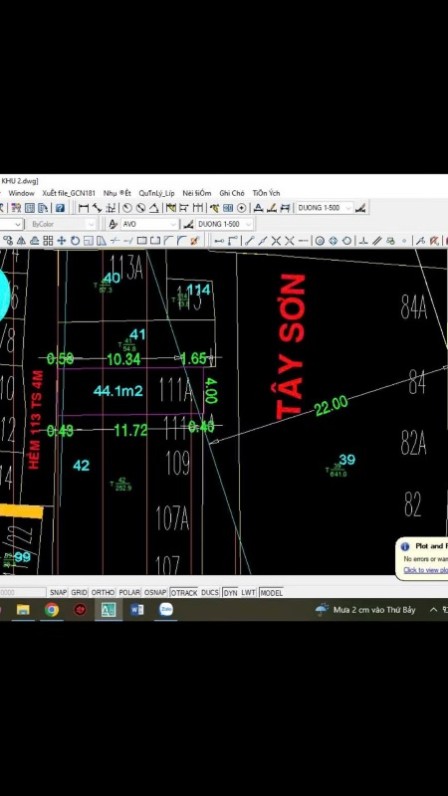Select the 22.00 dimension text
The width and height of the screenshot is (448, 796).
[x=332, y=406]
